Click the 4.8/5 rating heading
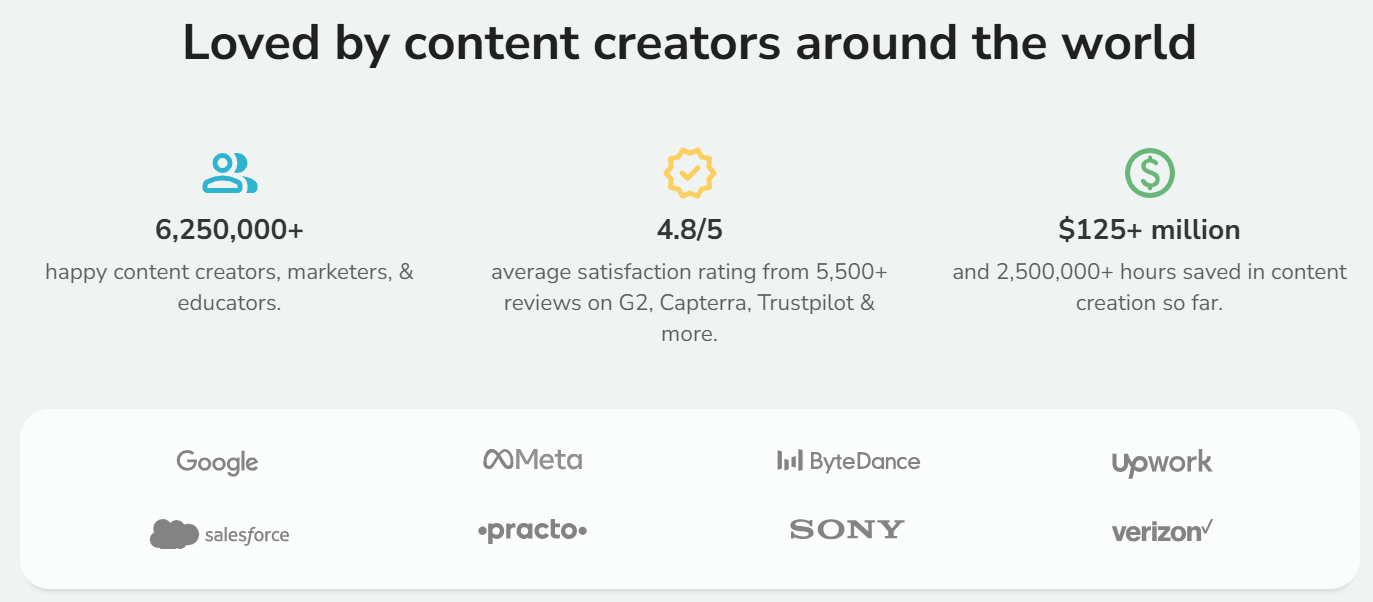1373x602 pixels. pos(689,230)
